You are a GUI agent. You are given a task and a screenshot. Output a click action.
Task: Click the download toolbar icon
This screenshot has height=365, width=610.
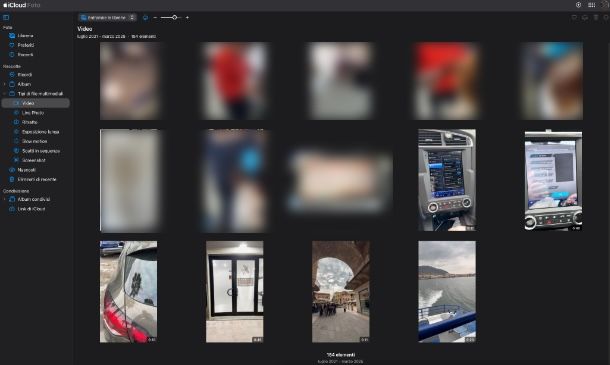[x=585, y=18]
